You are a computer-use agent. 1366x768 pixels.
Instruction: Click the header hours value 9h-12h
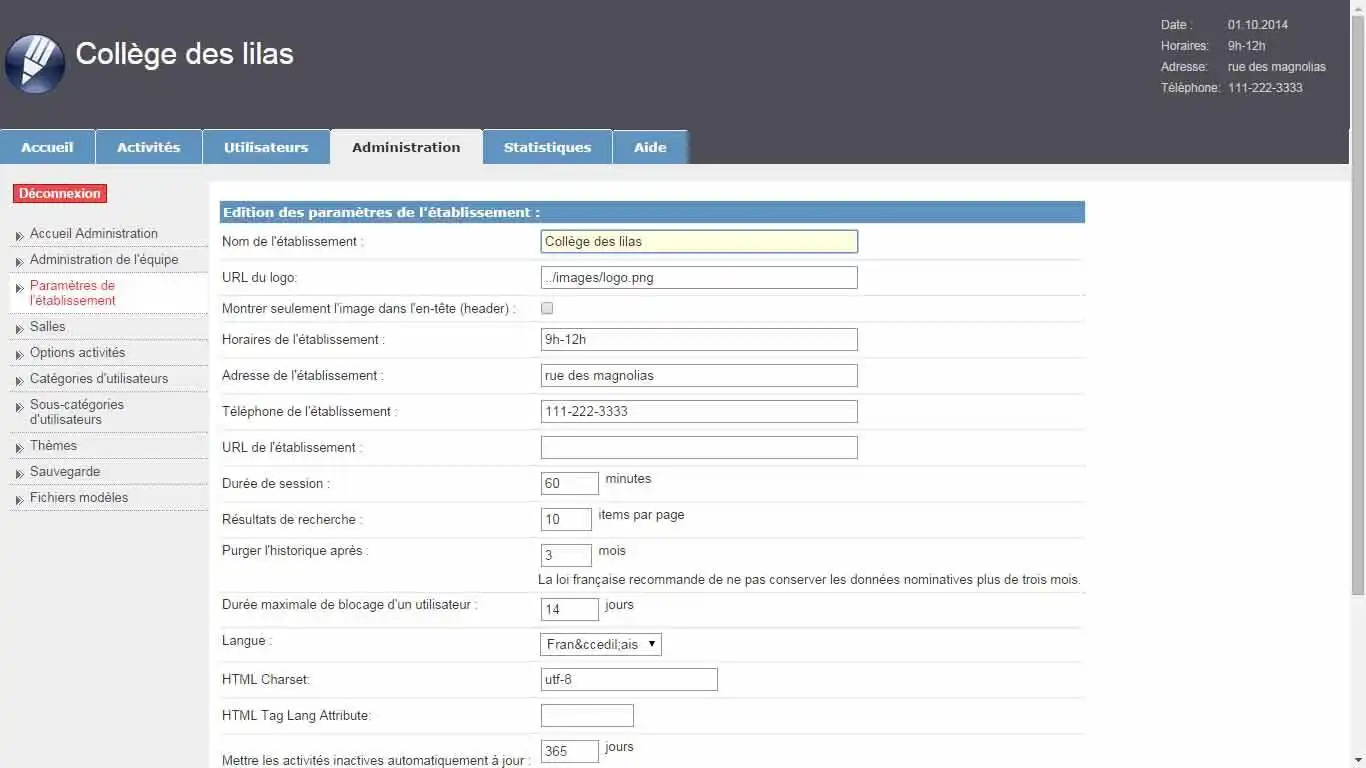click(1247, 46)
